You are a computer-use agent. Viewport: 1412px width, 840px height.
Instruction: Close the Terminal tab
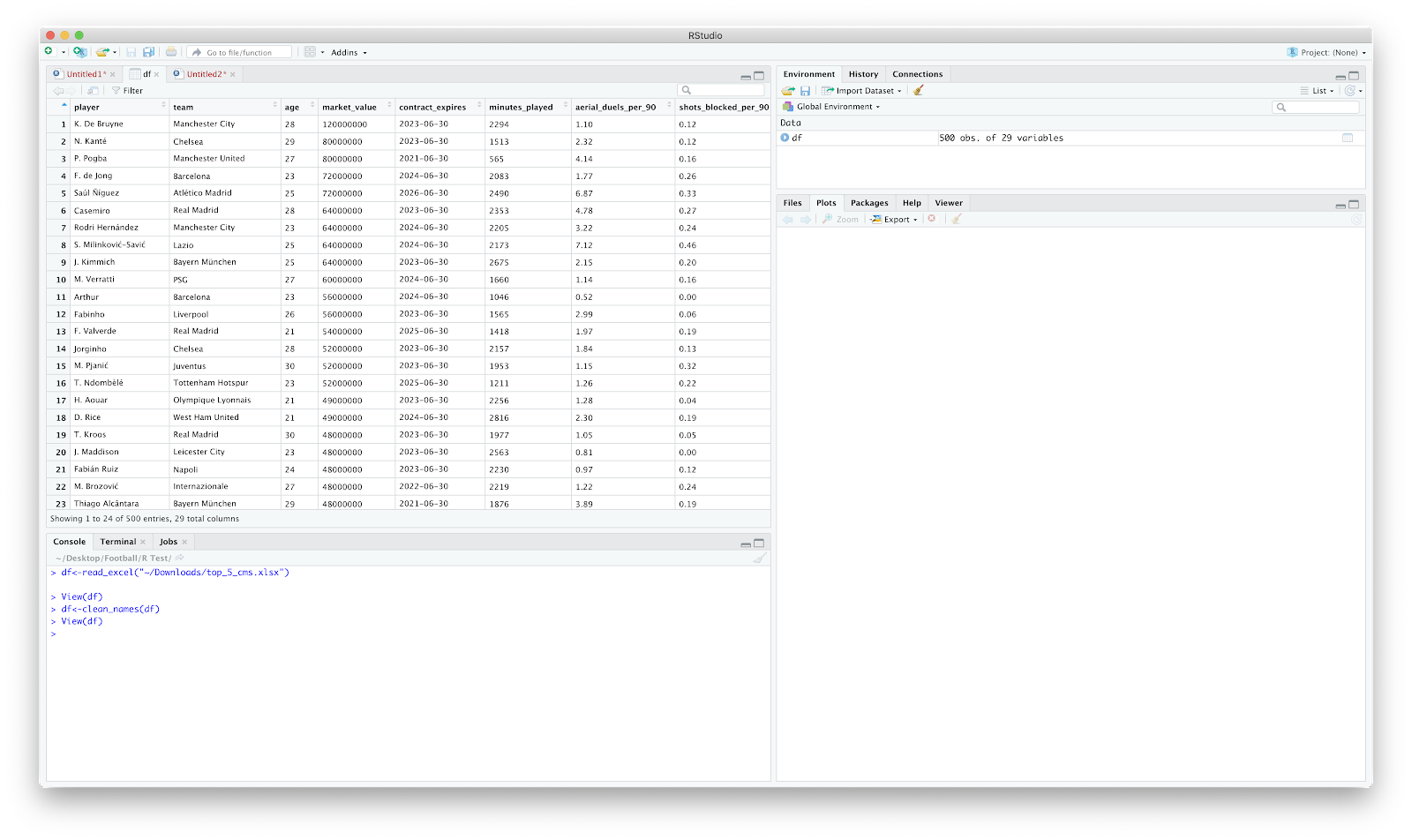tap(143, 542)
